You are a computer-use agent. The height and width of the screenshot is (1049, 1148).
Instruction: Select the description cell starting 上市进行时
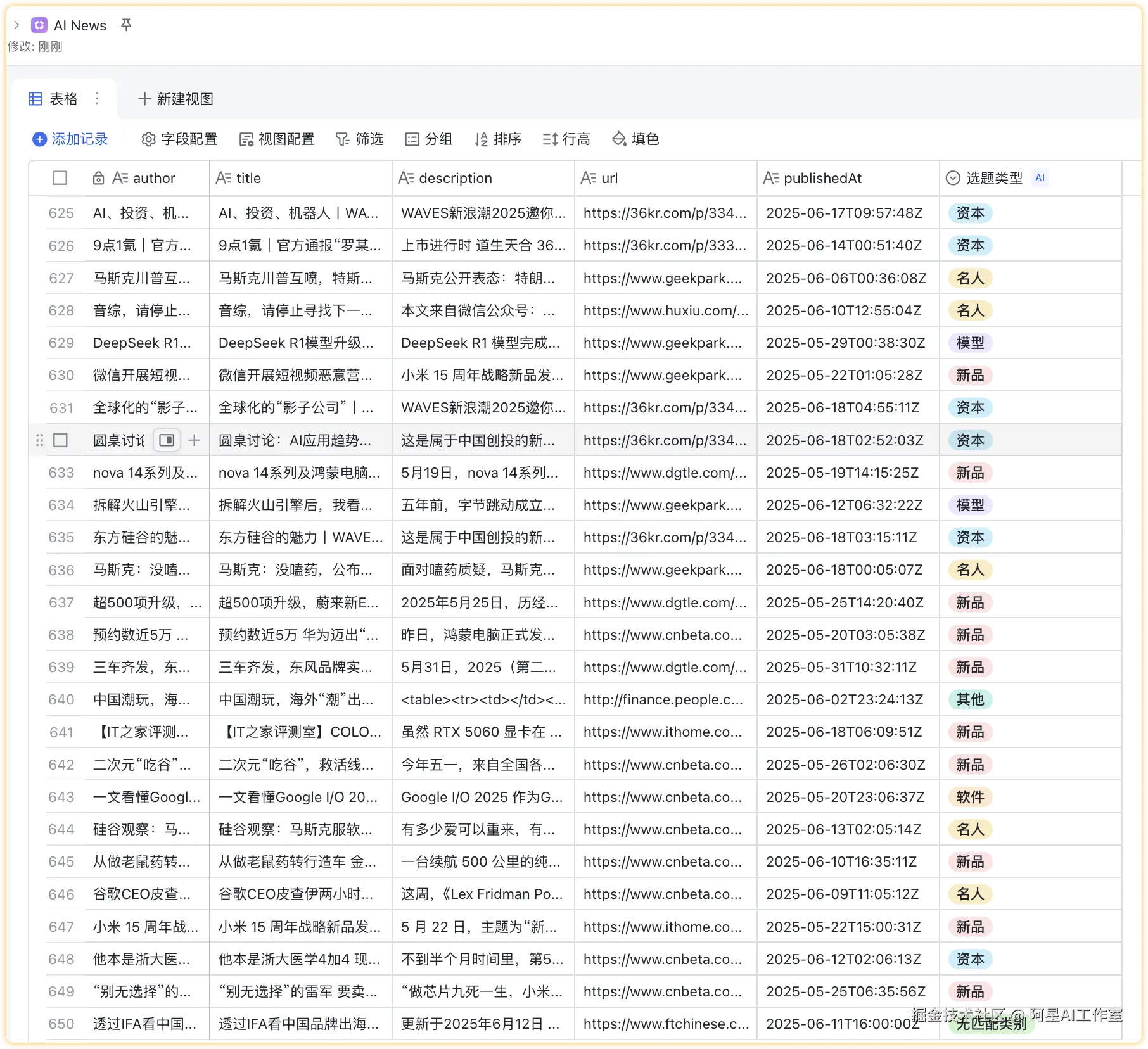pos(483,245)
